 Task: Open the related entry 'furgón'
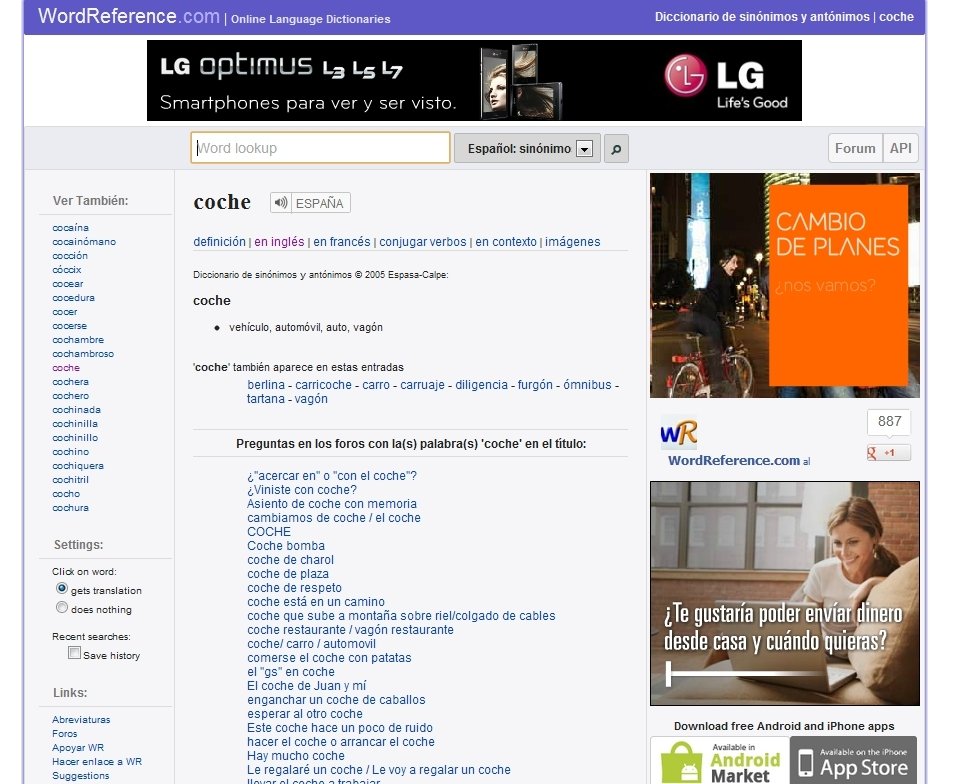(x=536, y=385)
